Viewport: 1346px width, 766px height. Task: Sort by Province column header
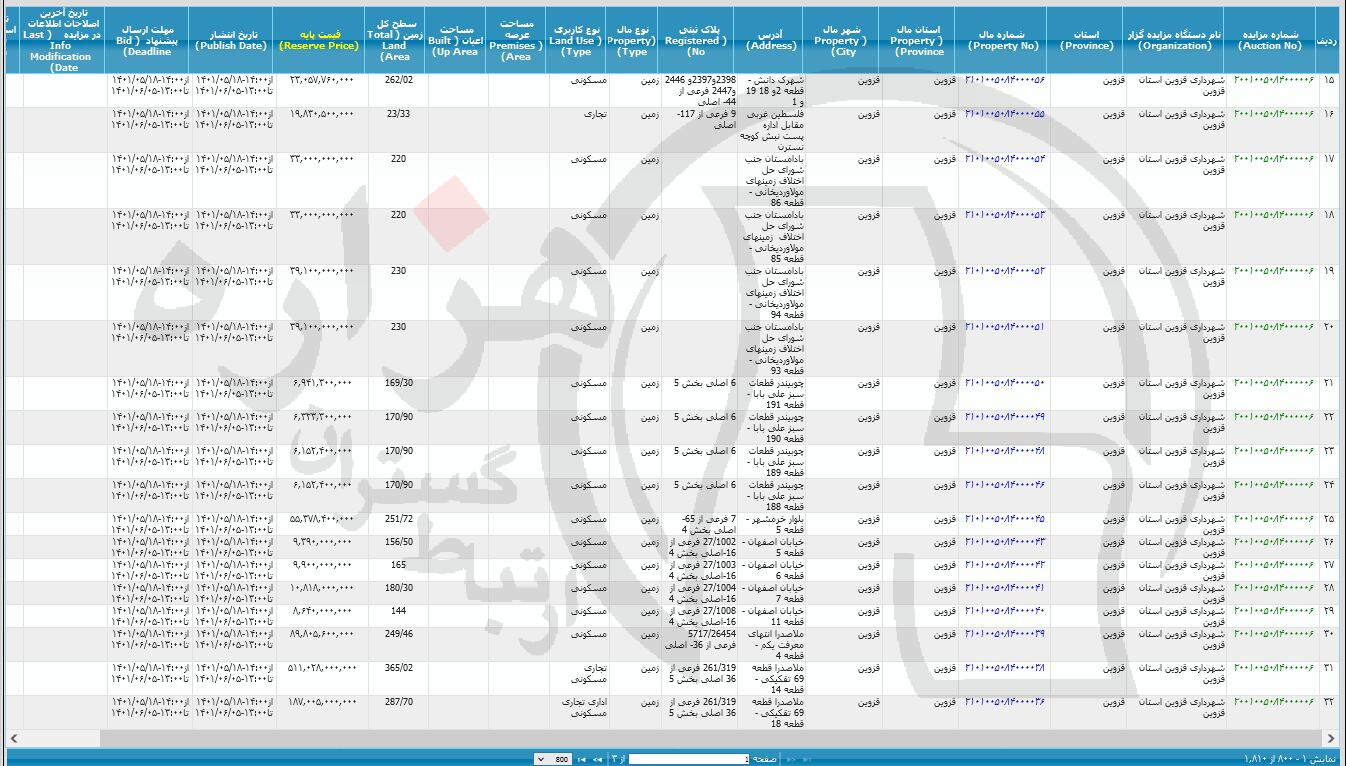(x=1087, y=40)
